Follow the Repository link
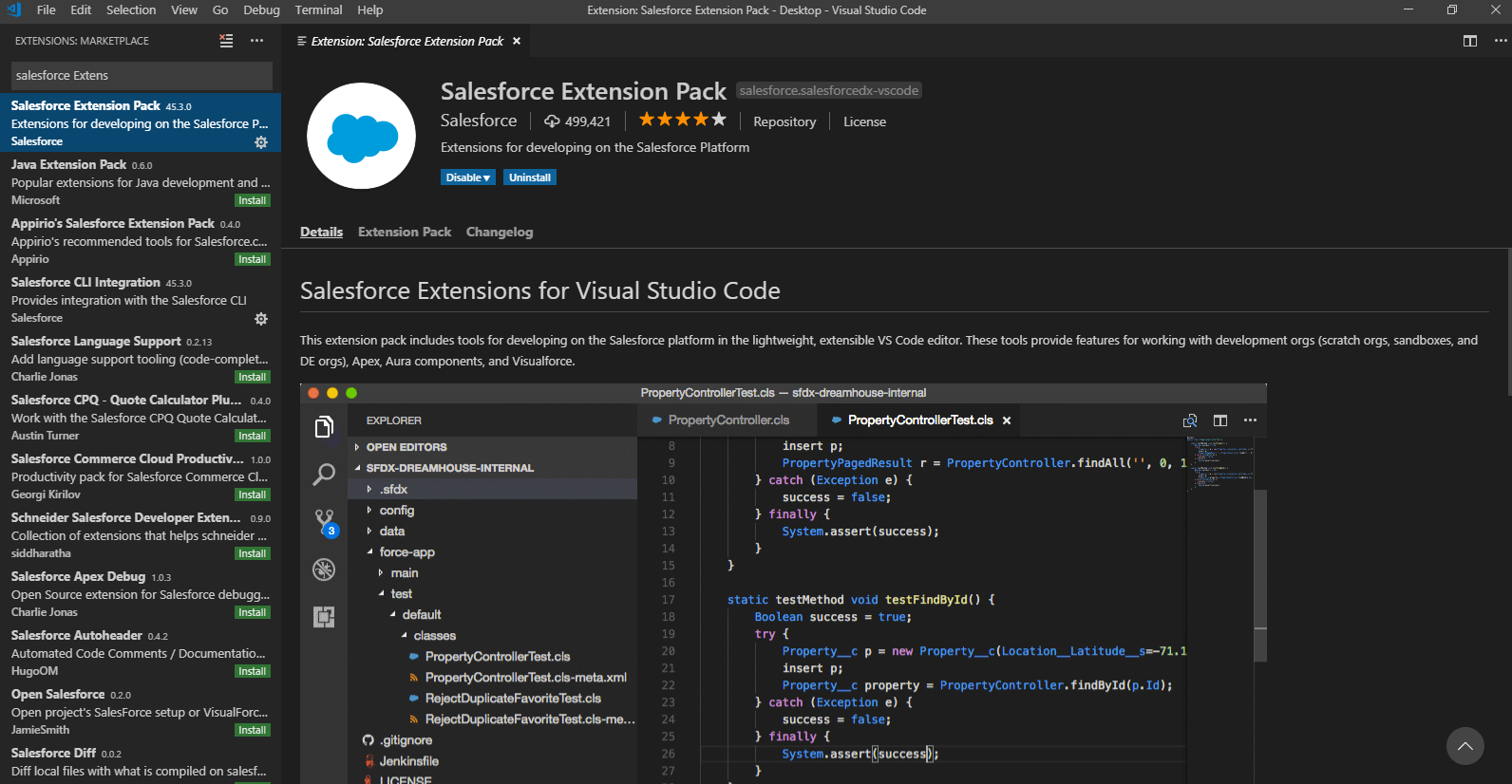This screenshot has width=1512, height=784. pyautogui.click(x=784, y=121)
